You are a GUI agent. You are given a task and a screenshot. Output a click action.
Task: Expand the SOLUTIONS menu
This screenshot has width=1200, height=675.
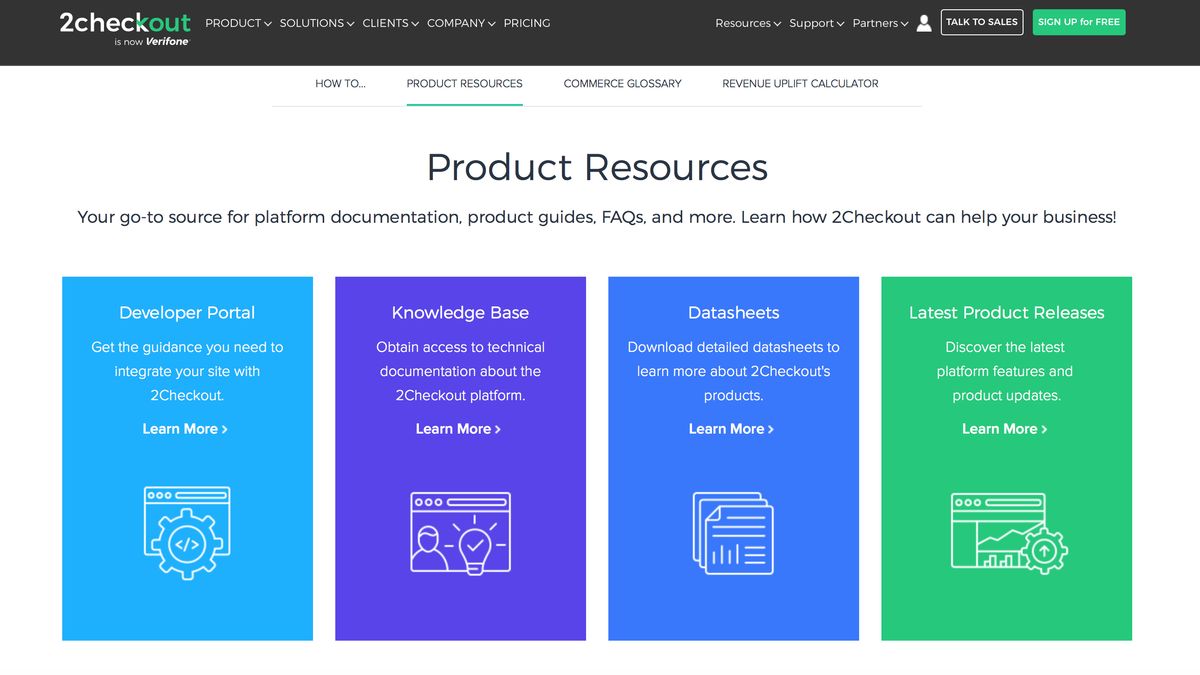(311, 22)
